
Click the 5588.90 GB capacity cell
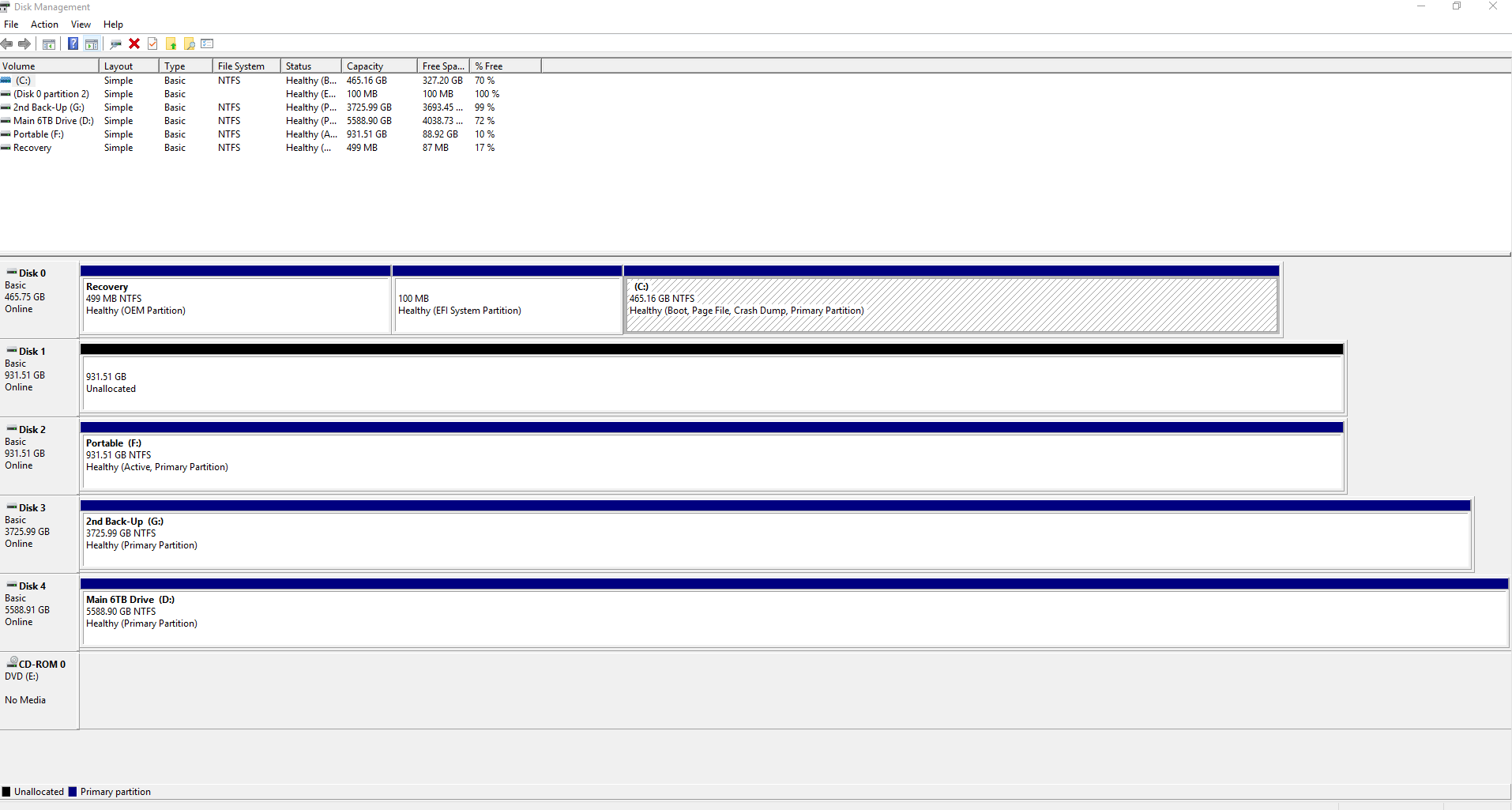pyautogui.click(x=369, y=121)
